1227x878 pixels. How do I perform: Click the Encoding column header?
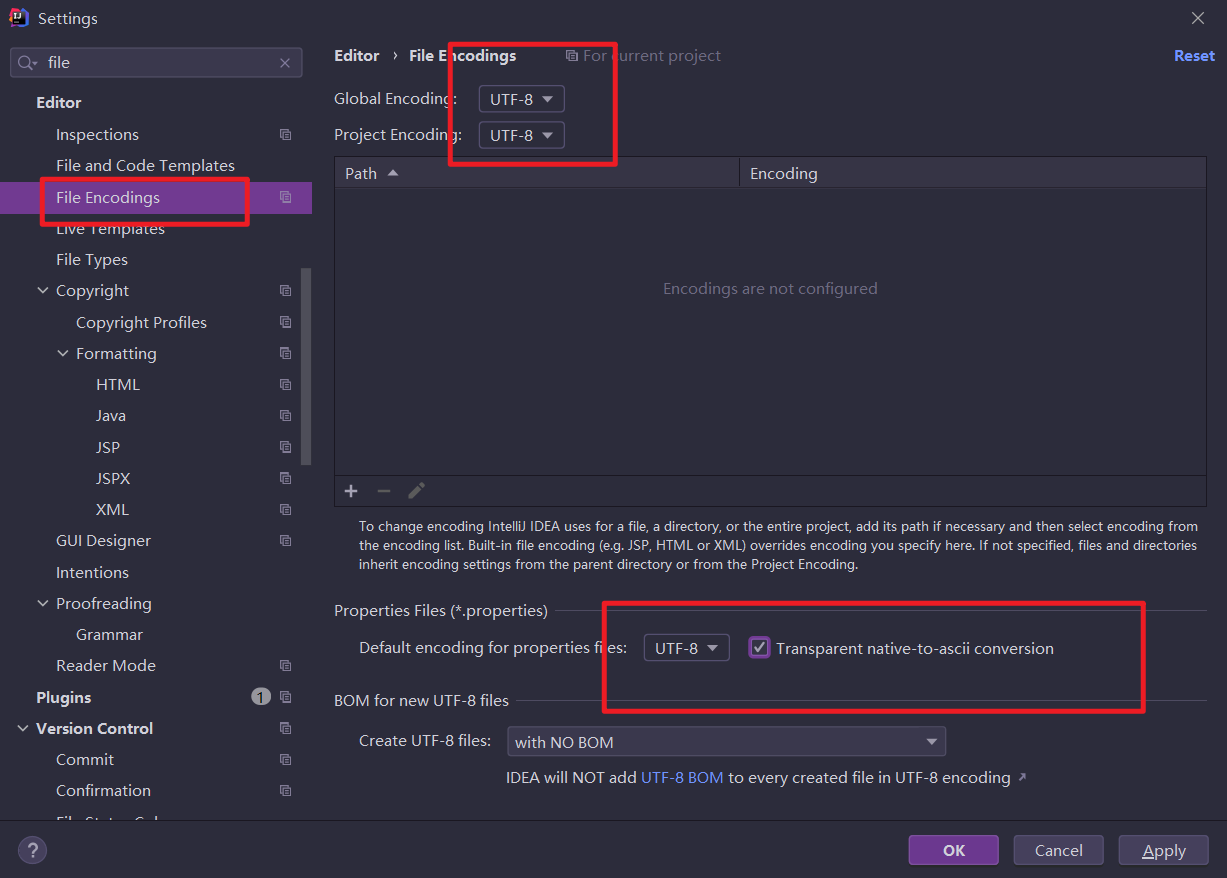click(x=972, y=173)
